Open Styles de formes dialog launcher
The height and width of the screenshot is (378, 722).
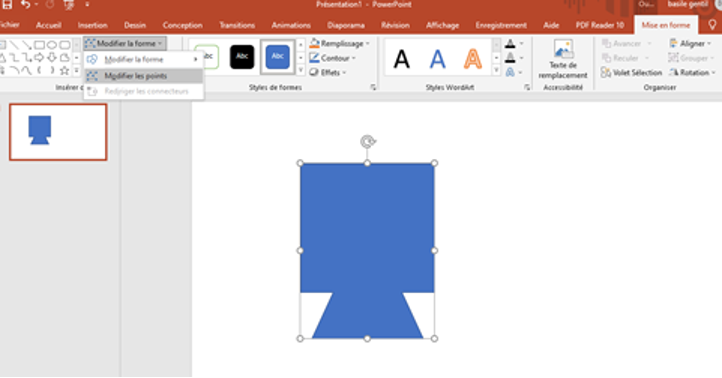pyautogui.click(x=373, y=87)
